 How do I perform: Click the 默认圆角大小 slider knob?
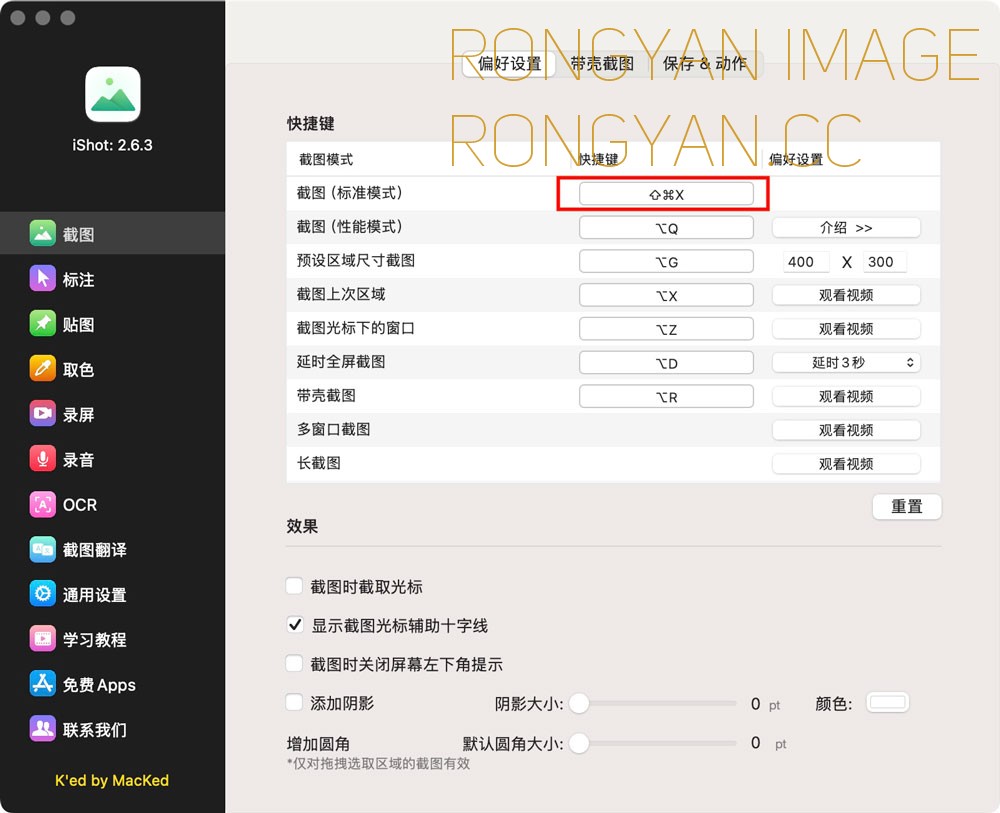coord(579,743)
